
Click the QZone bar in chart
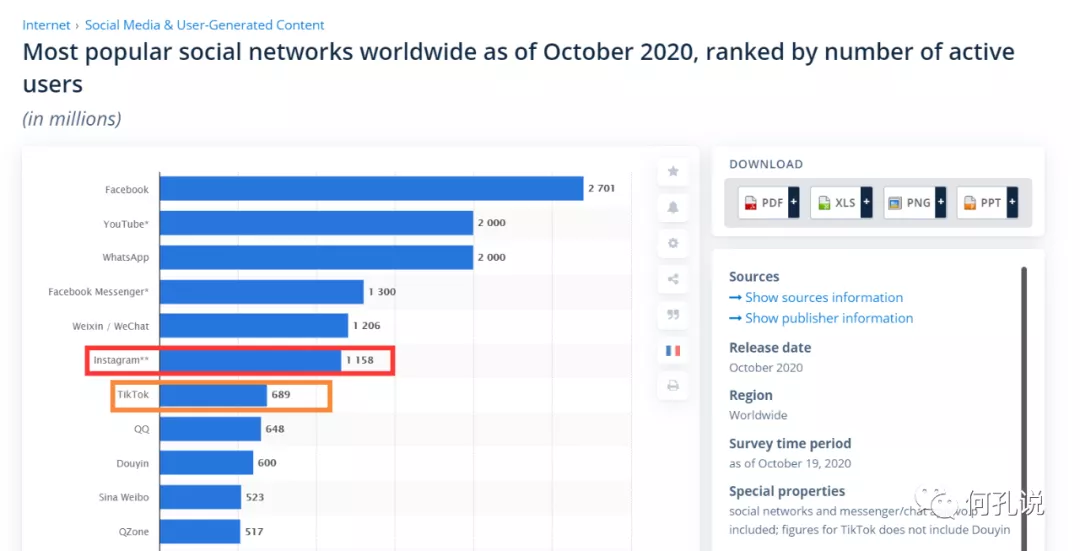tap(200, 532)
